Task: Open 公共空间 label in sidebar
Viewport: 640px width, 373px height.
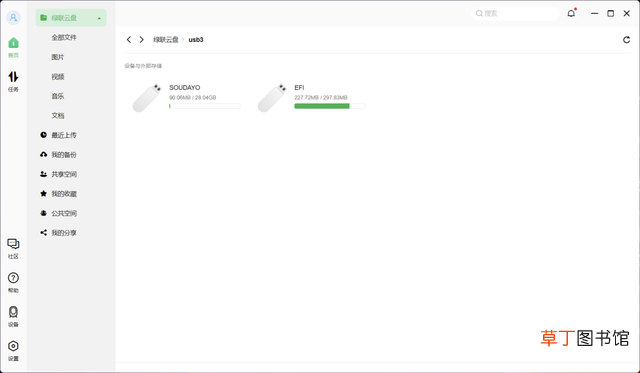Action: coord(64,213)
